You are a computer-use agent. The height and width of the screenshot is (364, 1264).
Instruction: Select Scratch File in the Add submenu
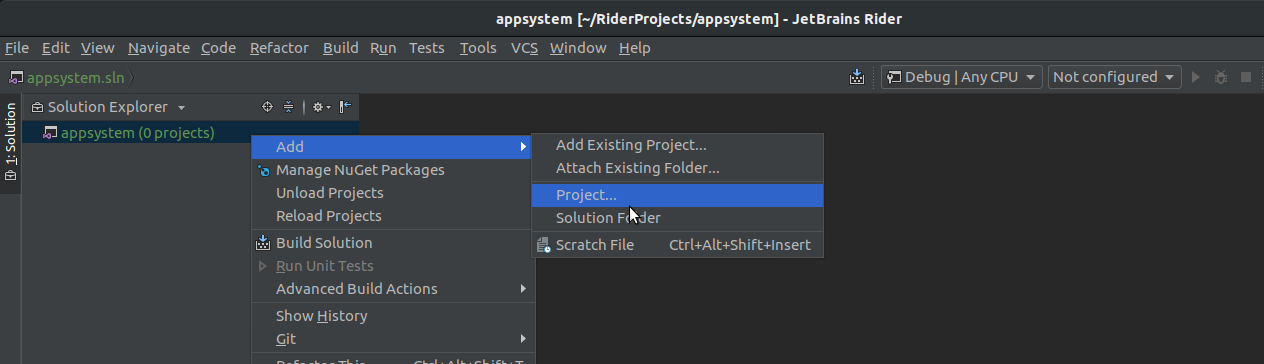pyautogui.click(x=677, y=245)
